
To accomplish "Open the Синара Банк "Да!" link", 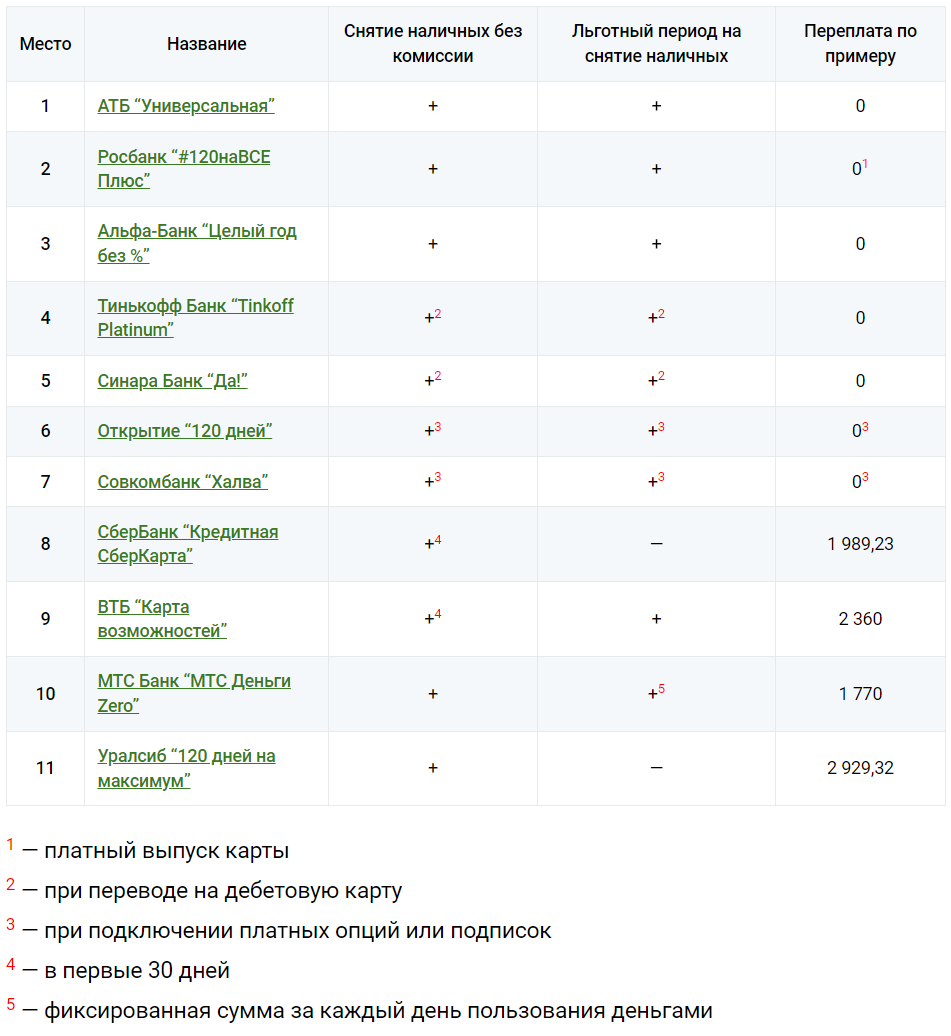I will click(172, 381).
